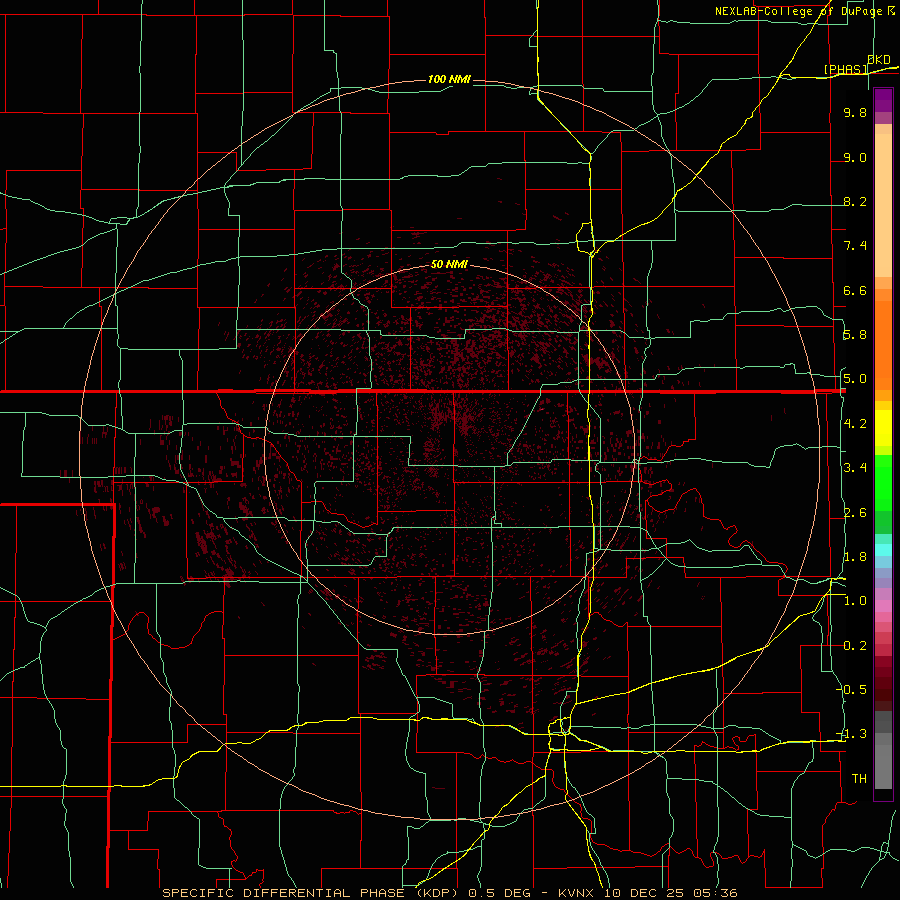
Task: Click the -0.5 legend value
Action: pos(852,690)
